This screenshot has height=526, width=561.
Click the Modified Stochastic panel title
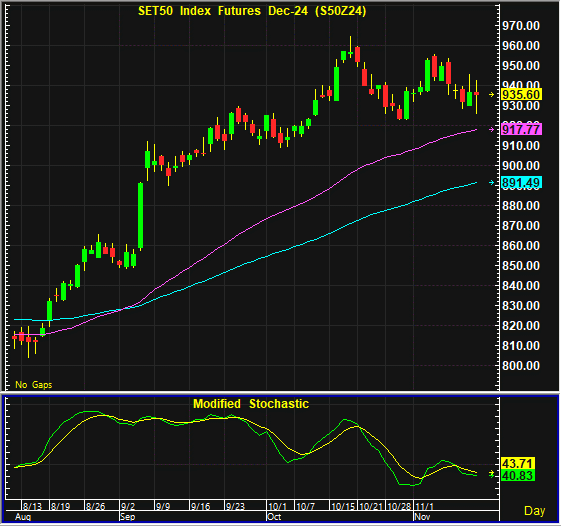251,404
